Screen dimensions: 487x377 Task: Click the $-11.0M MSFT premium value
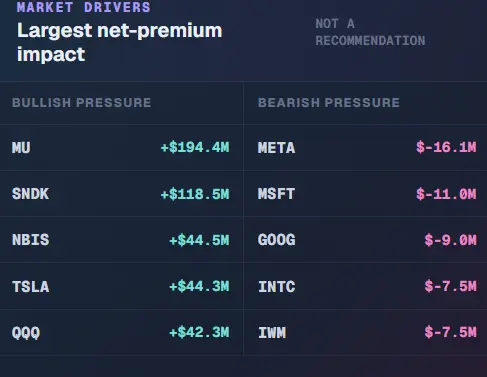point(446,194)
